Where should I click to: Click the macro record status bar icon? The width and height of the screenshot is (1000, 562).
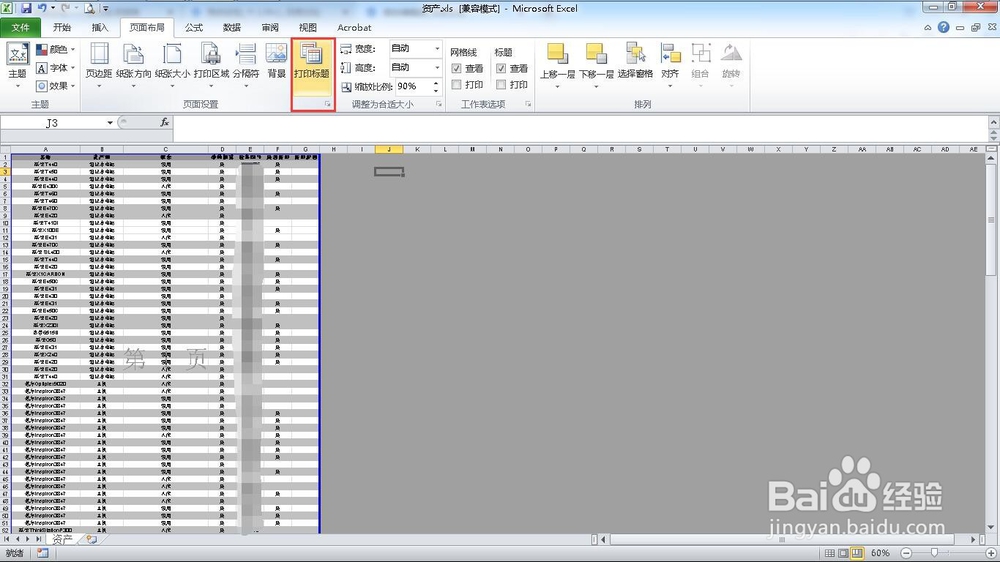point(42,553)
